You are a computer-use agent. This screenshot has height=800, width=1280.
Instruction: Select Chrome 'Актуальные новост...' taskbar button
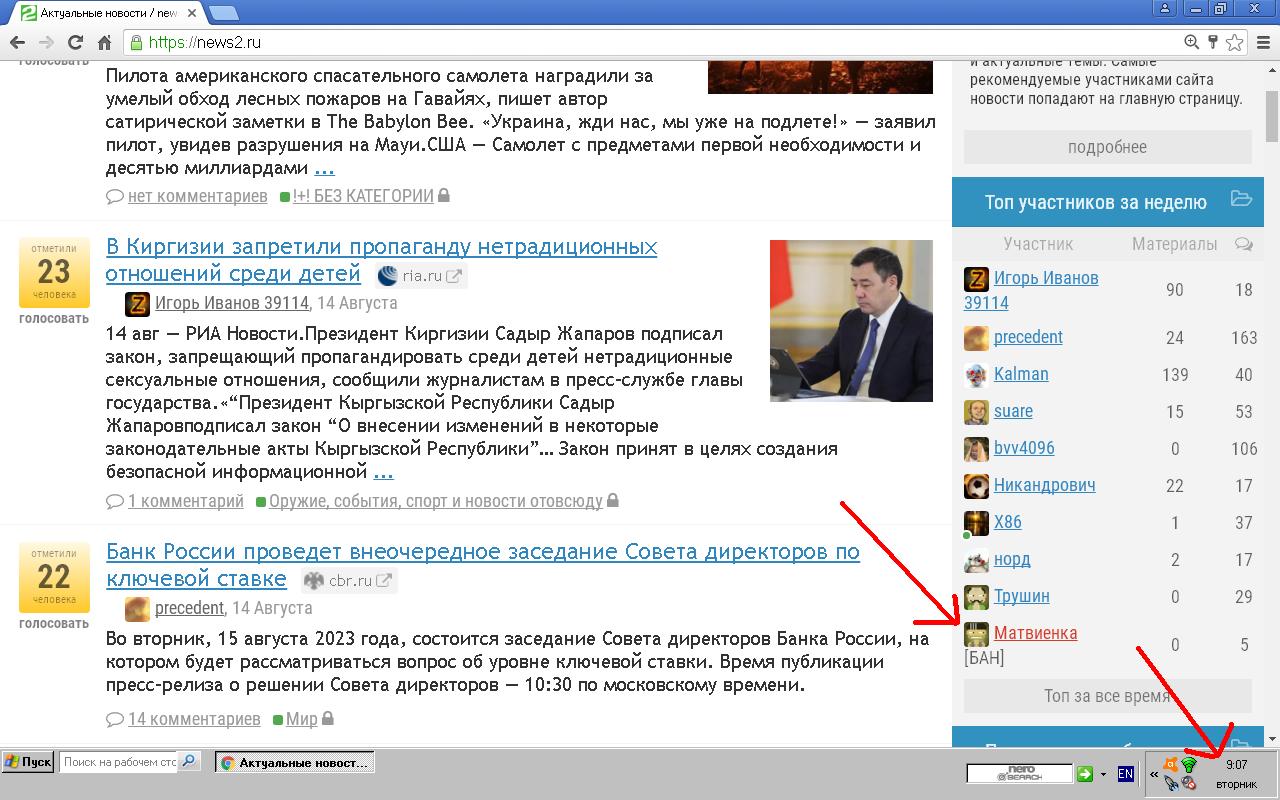coord(294,763)
